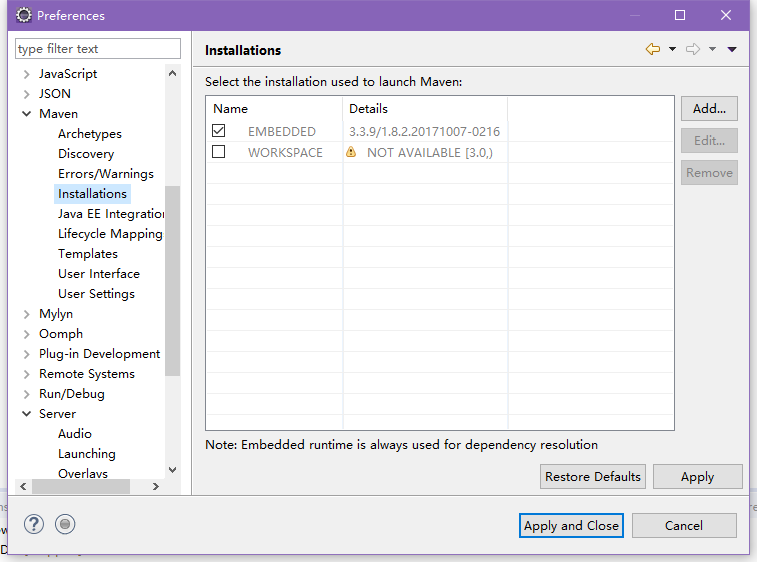757x562 pixels.
Task: Open the Installations page view menu arrow
Action: [x=732, y=49]
